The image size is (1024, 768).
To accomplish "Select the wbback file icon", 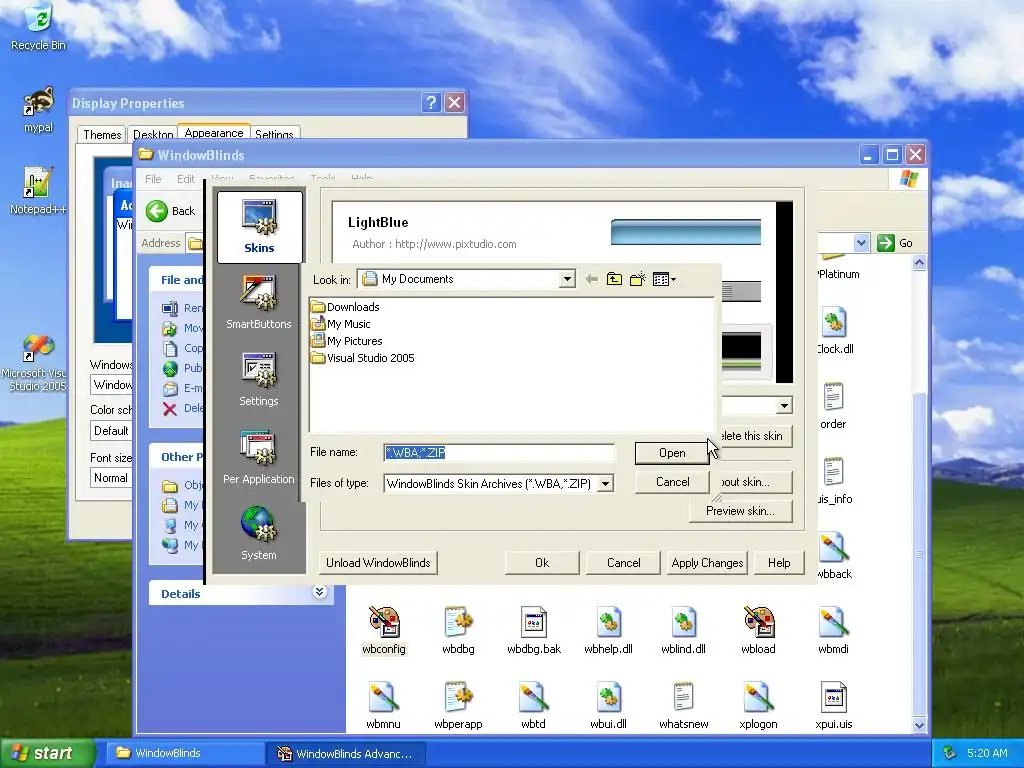I will [835, 555].
